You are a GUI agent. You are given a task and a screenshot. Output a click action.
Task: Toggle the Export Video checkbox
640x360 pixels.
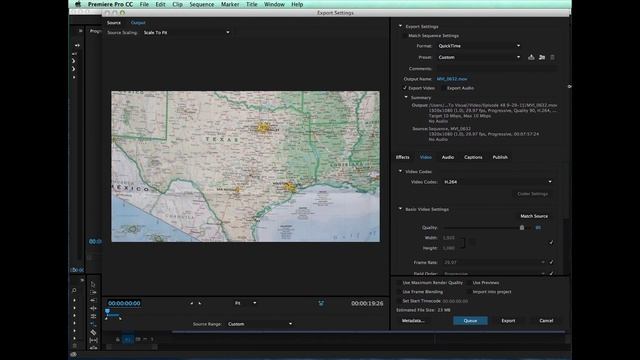(x=404, y=88)
